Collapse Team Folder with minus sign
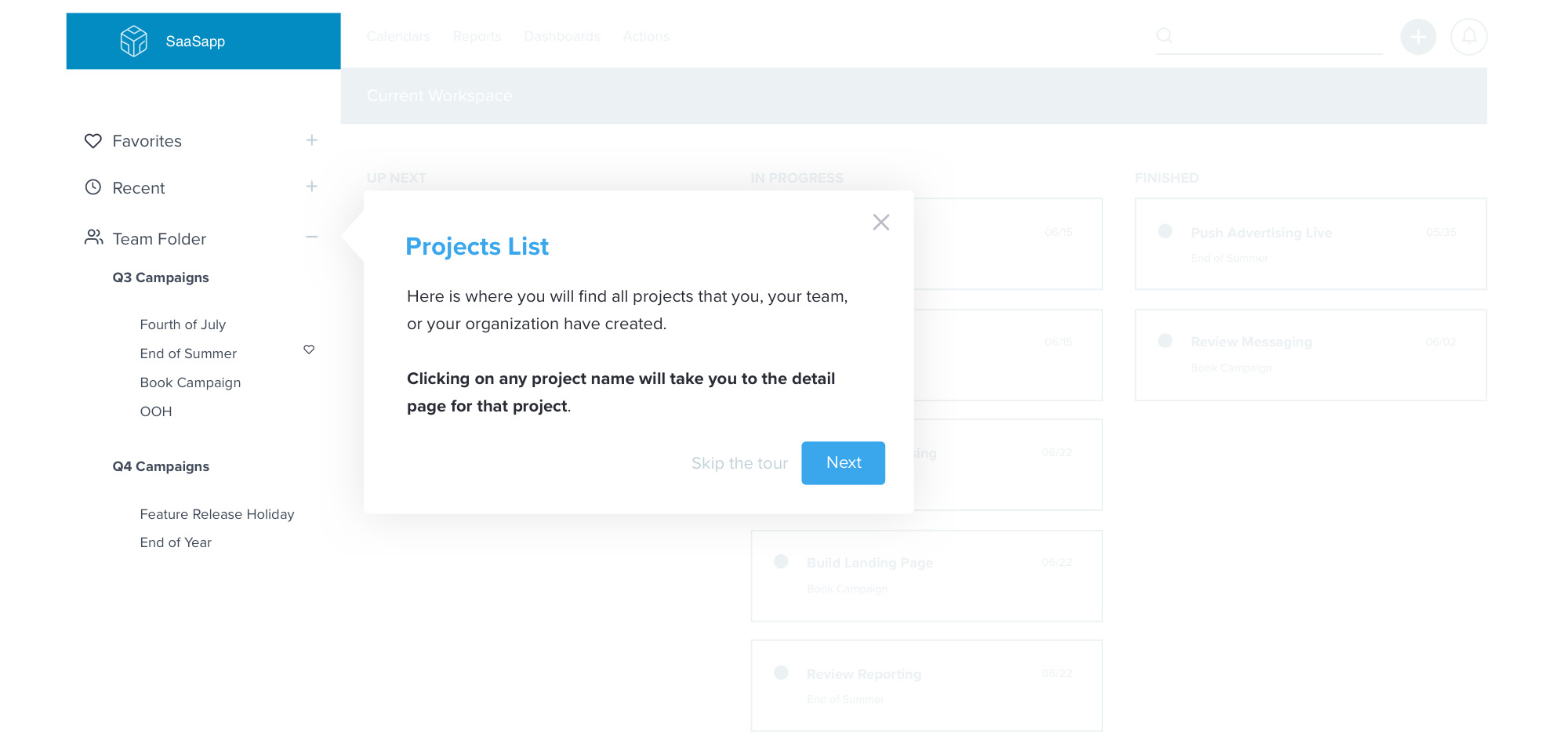The image size is (1568, 743). pos(311,237)
